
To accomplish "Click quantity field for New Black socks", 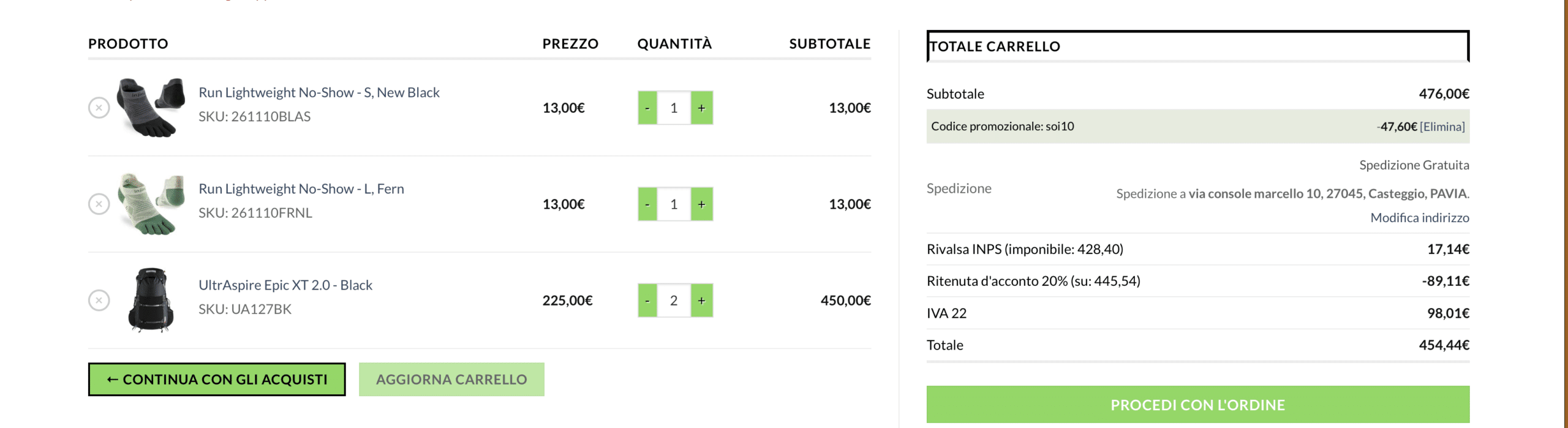I will (x=674, y=108).
